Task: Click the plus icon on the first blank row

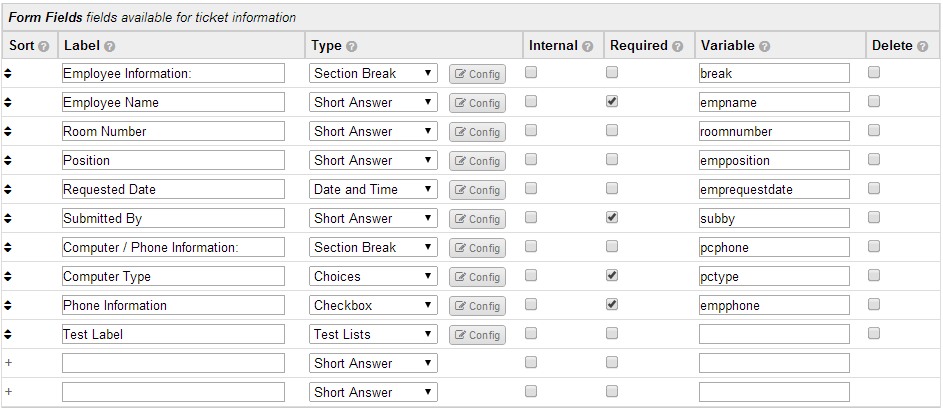Action: (x=8, y=363)
